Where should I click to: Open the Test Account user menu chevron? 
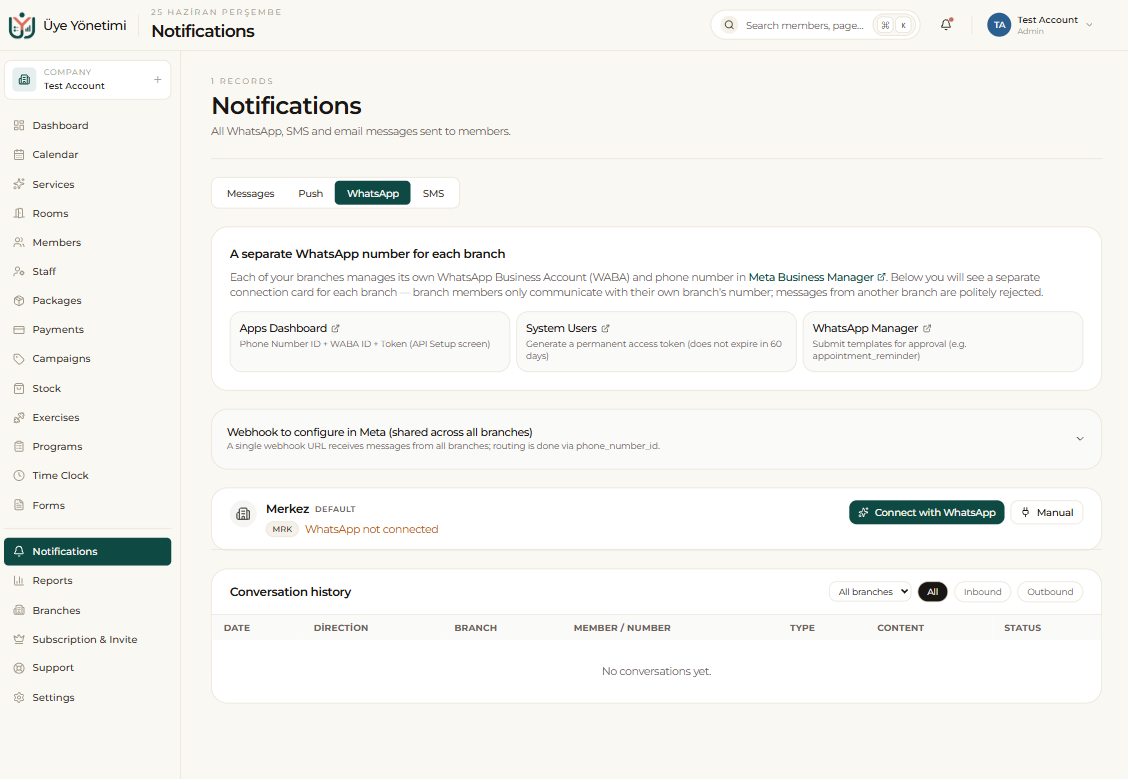click(x=1089, y=25)
